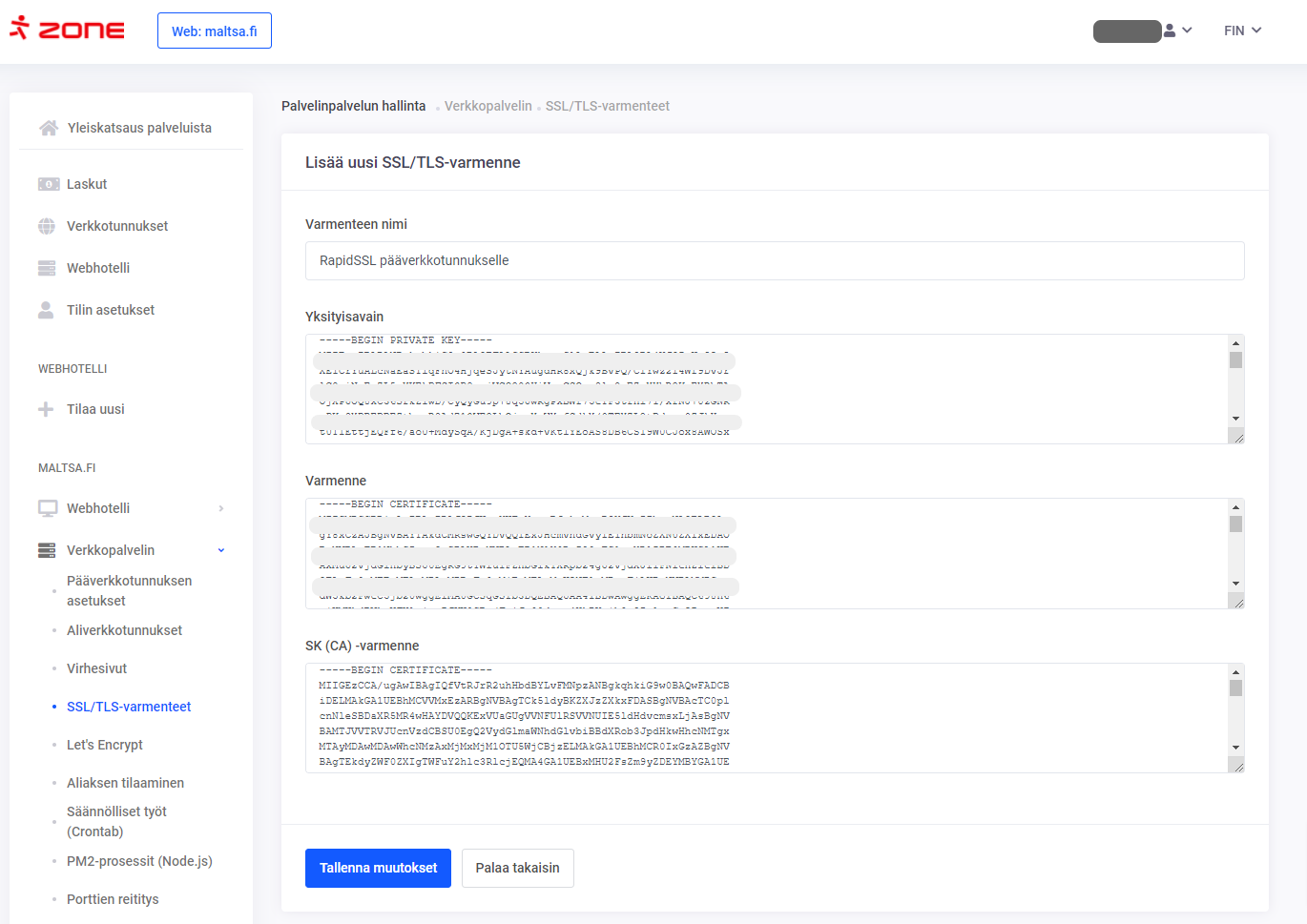This screenshot has width=1307, height=924.
Task: Click Palaa takaisin button
Action: tap(517, 868)
